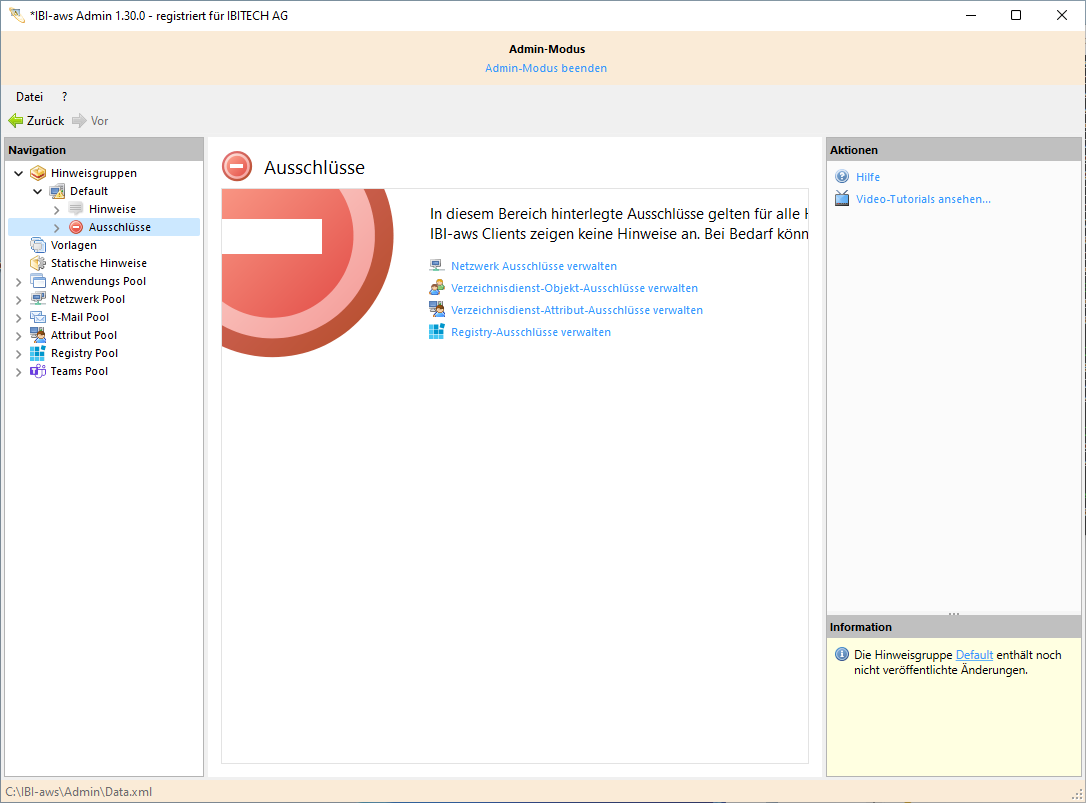Open the ? help menu
1086x803 pixels.
tap(65, 97)
